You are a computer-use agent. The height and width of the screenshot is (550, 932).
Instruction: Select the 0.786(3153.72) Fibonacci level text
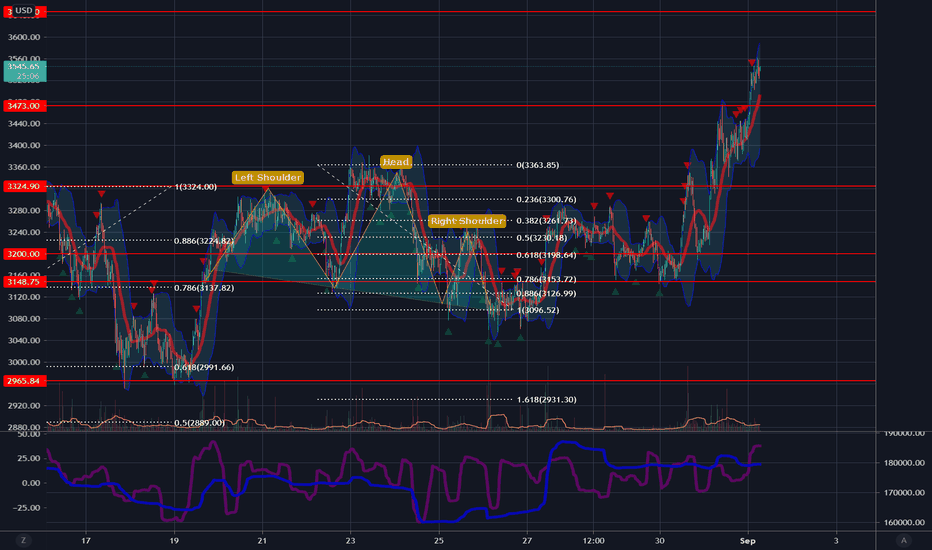coord(546,279)
